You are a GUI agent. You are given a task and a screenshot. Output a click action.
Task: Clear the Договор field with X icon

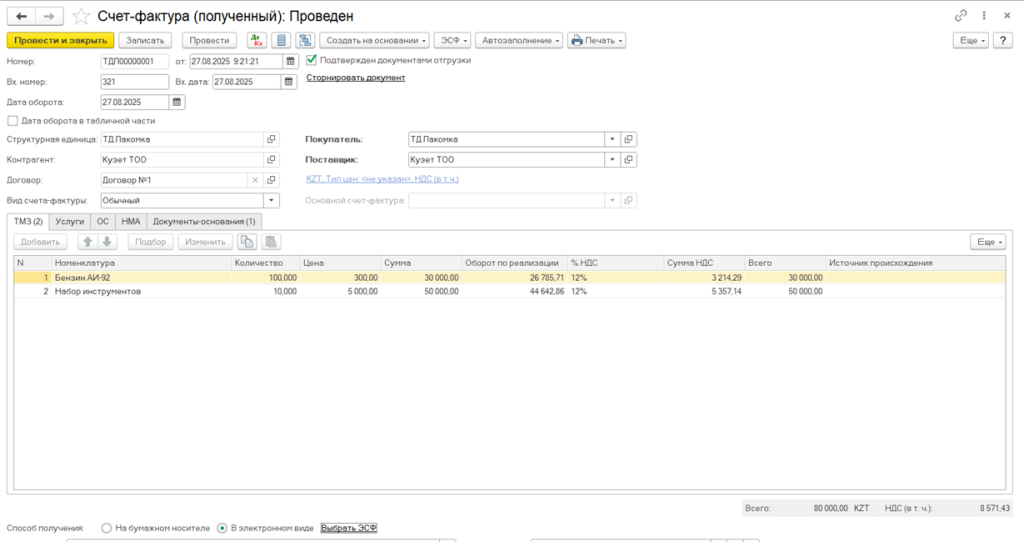255,180
